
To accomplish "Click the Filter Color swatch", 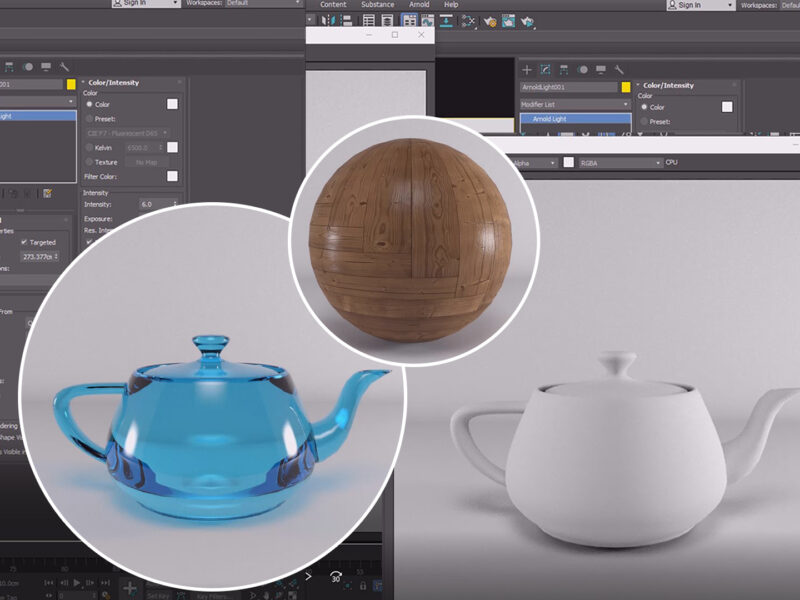I will click(172, 177).
